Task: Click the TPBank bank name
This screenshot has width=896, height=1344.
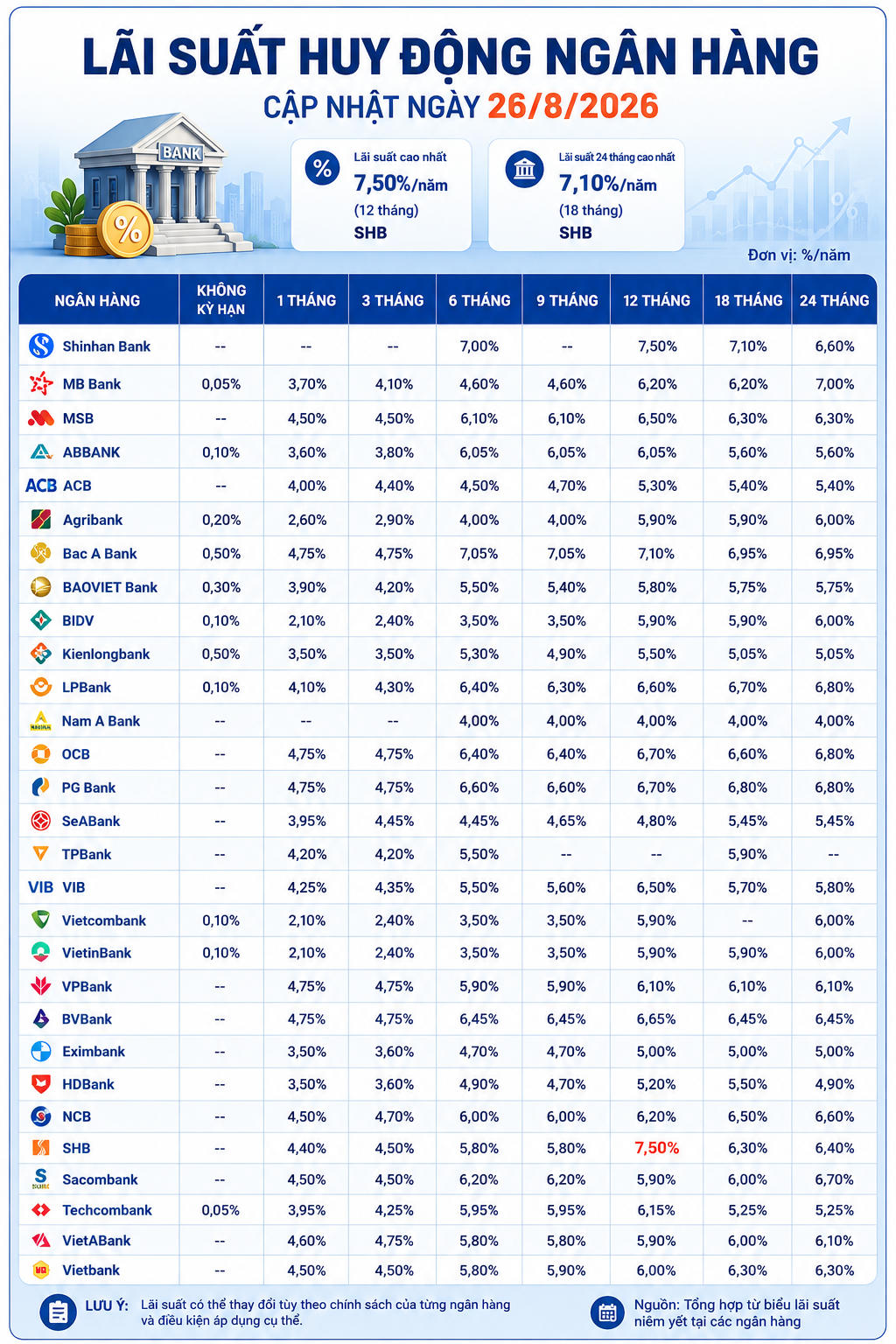Action: (x=87, y=854)
